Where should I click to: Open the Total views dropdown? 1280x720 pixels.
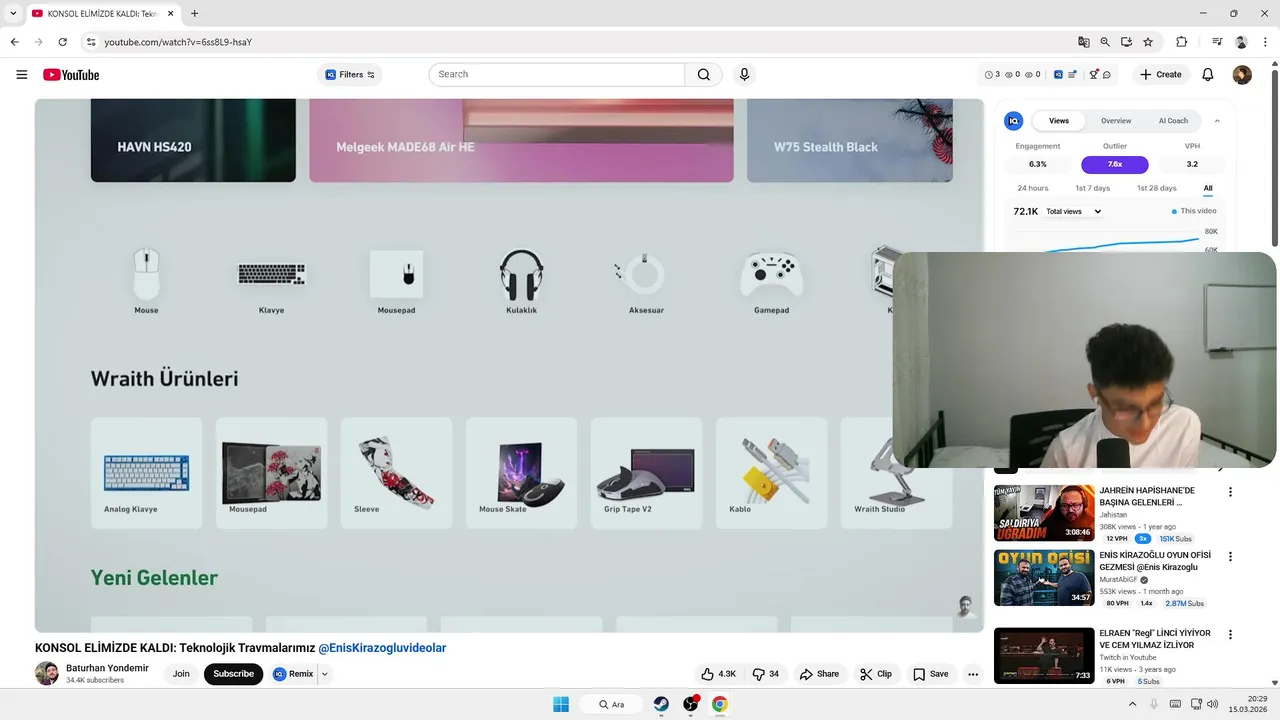pyautogui.click(x=1073, y=211)
